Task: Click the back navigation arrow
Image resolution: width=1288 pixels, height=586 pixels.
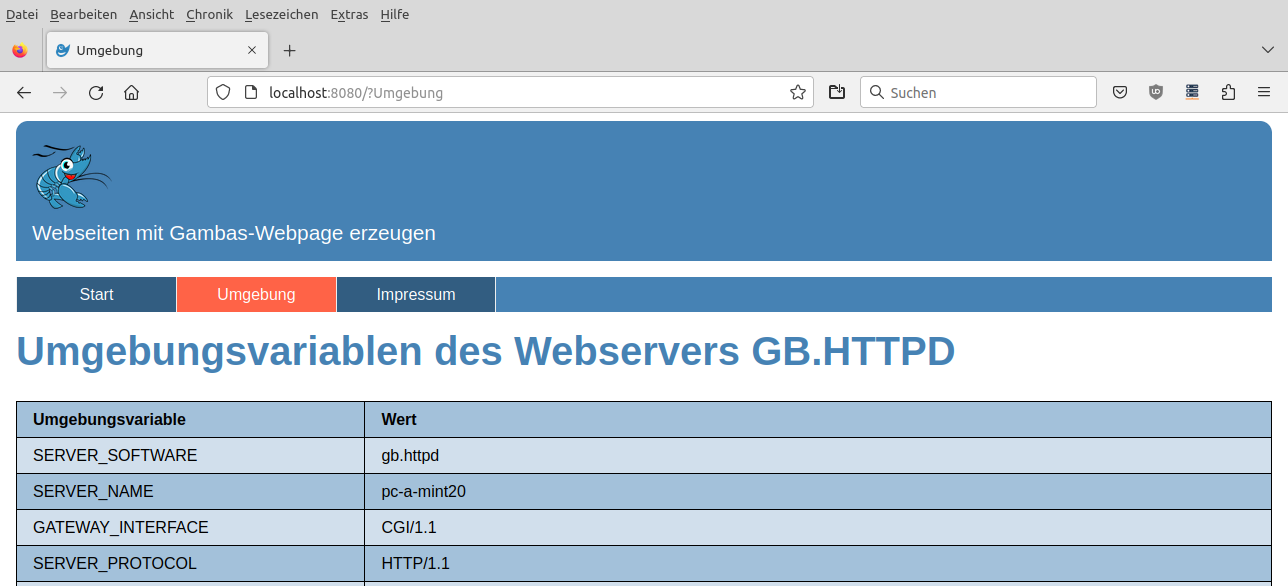Action: click(24, 93)
